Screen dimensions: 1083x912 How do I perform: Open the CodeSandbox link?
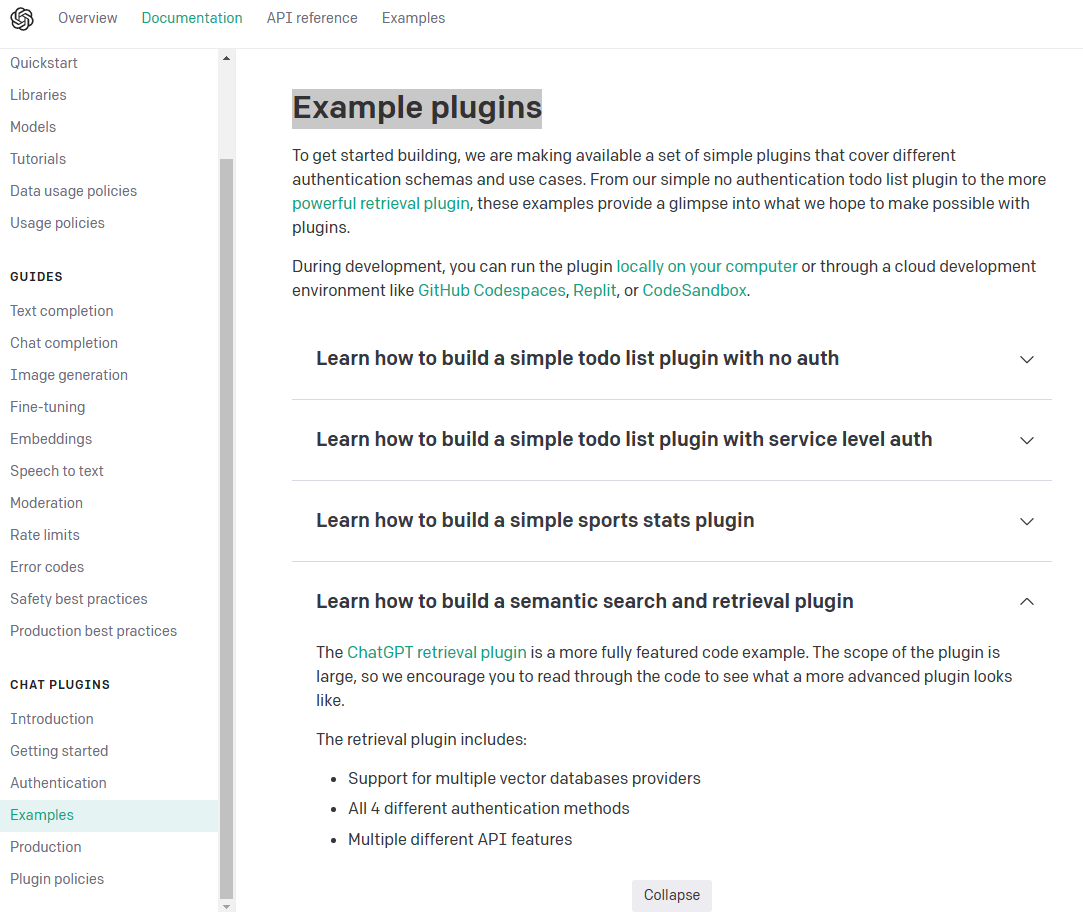click(694, 290)
